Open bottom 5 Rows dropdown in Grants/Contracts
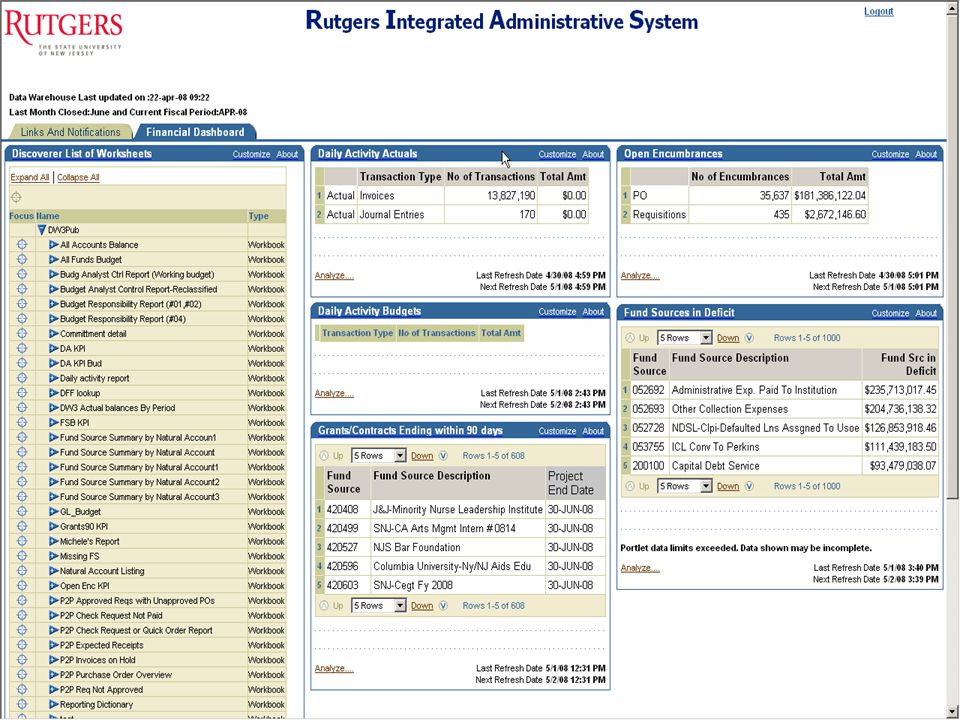 click(x=378, y=606)
